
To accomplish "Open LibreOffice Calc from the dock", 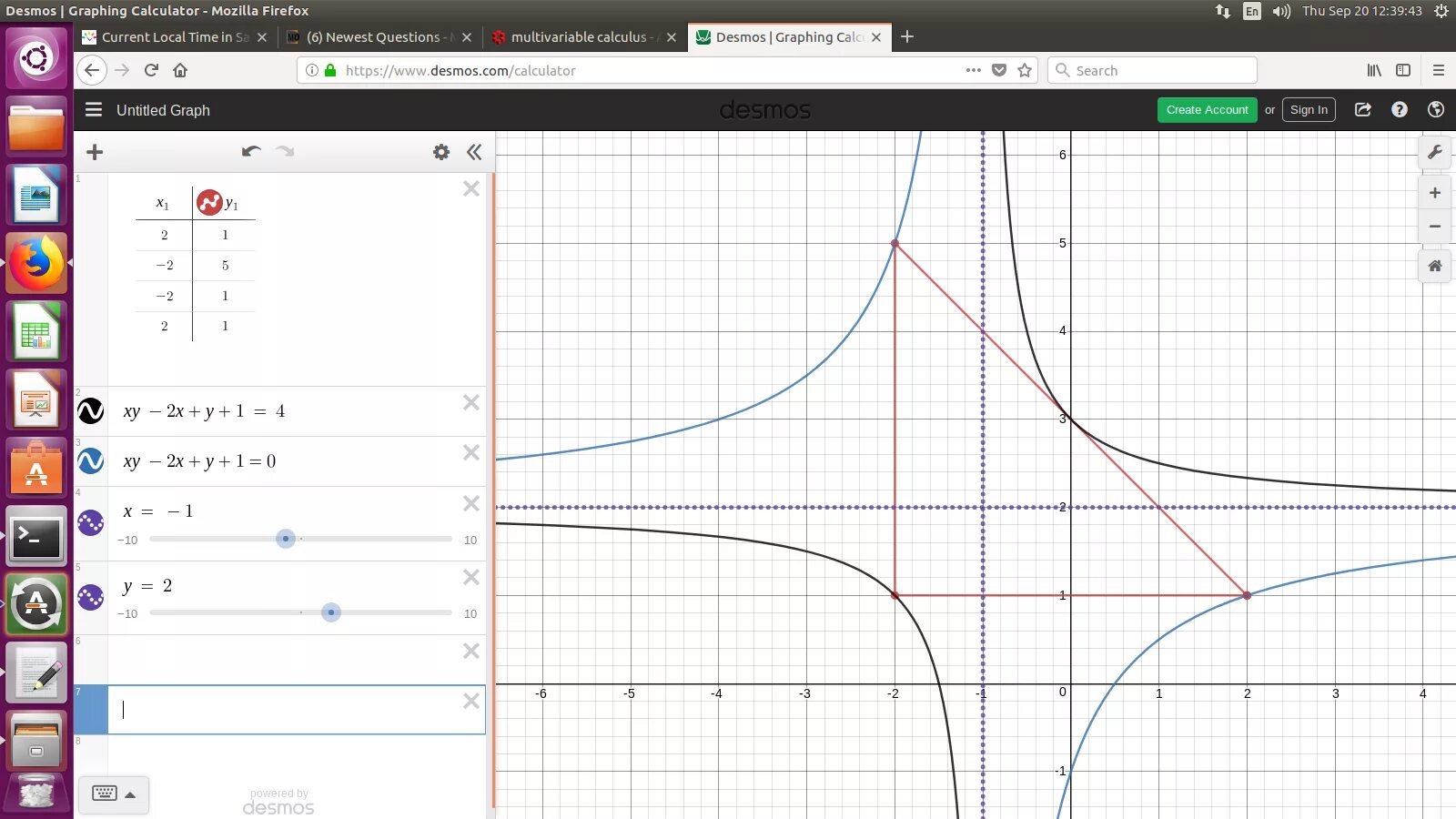I will (x=36, y=332).
